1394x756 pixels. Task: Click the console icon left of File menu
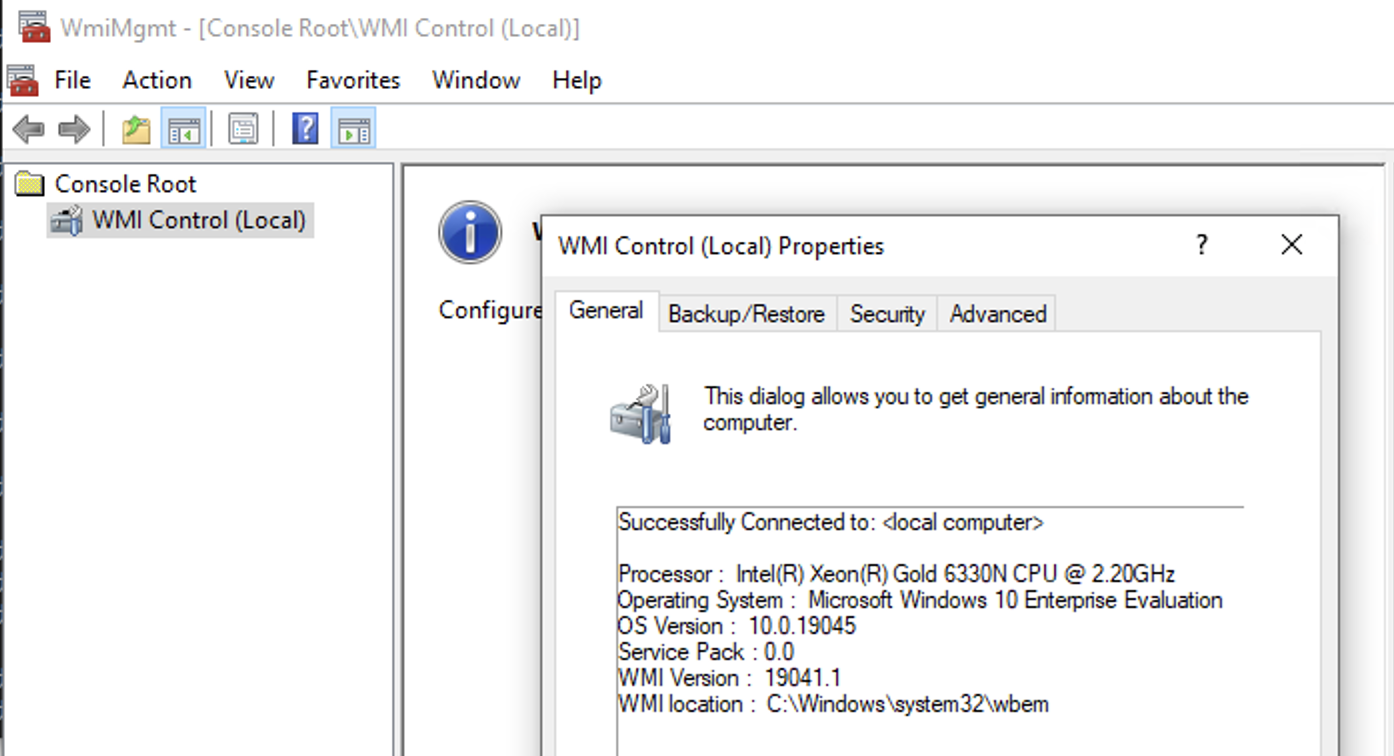(x=22, y=80)
